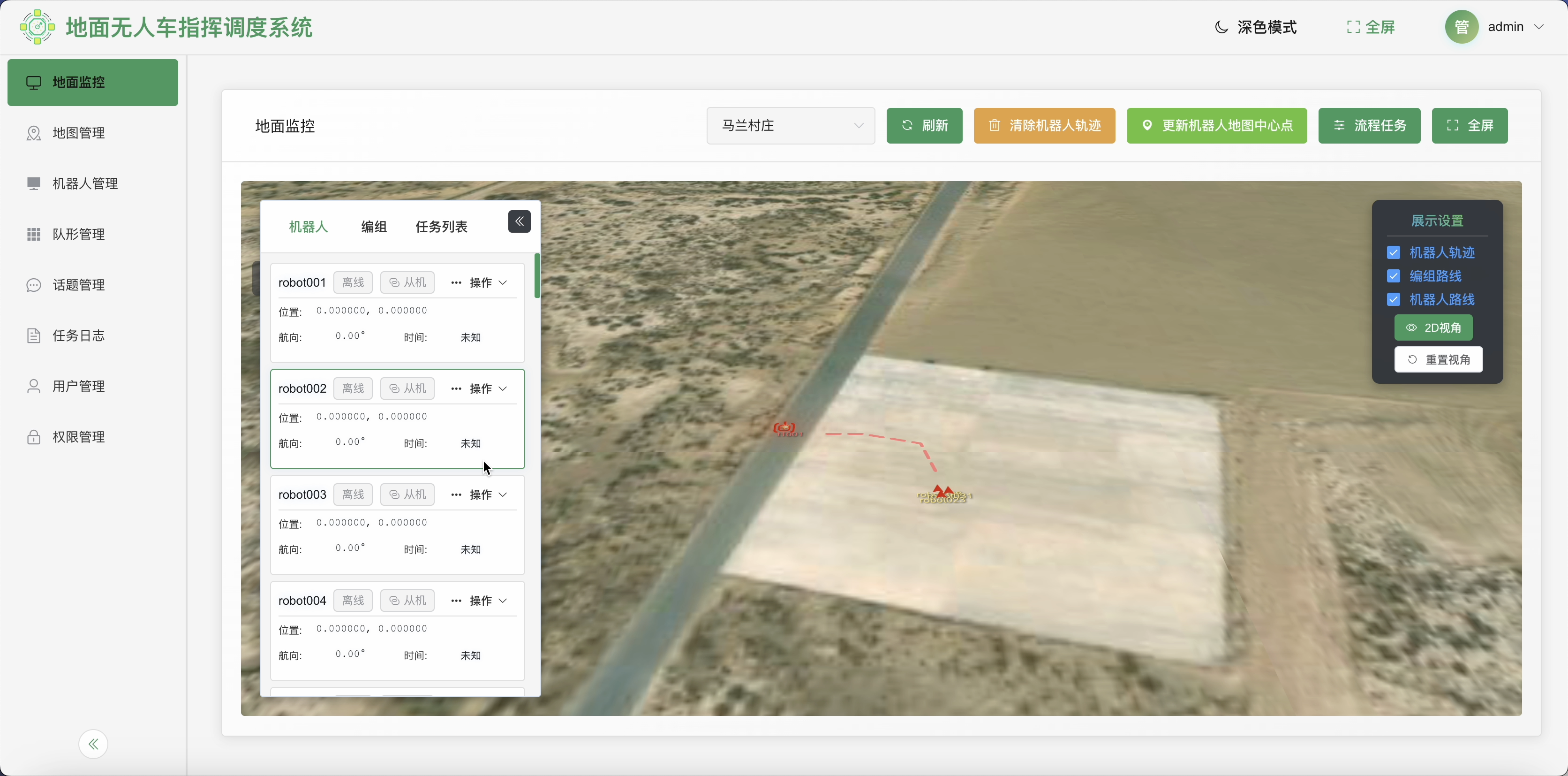Click the system logo icon in header
The image size is (1568, 776).
pyautogui.click(x=37, y=27)
